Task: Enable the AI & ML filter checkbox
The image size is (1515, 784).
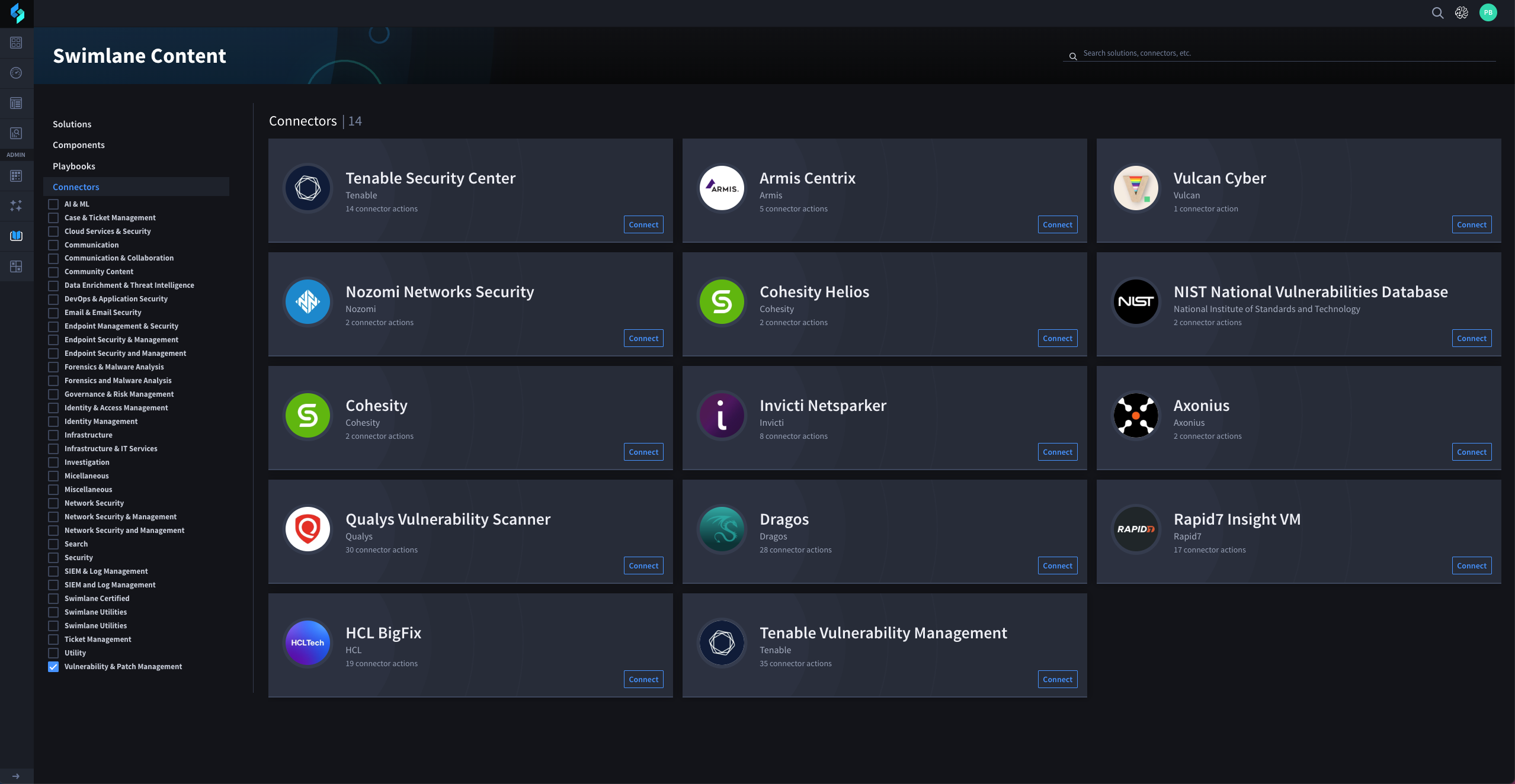Action: (x=53, y=204)
